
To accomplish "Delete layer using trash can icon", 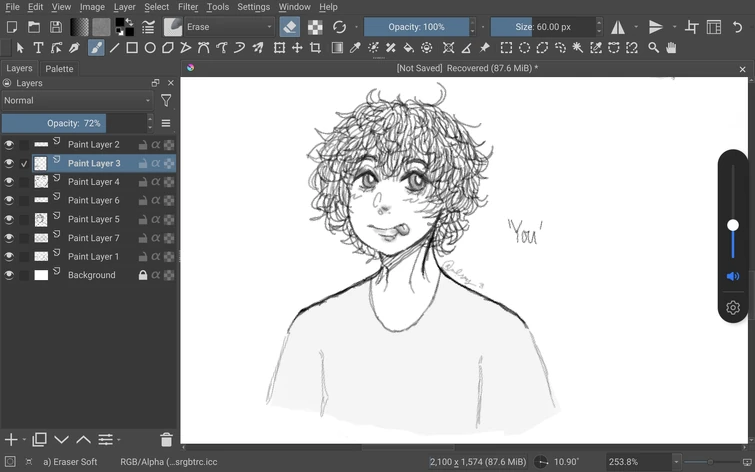I will 166,440.
